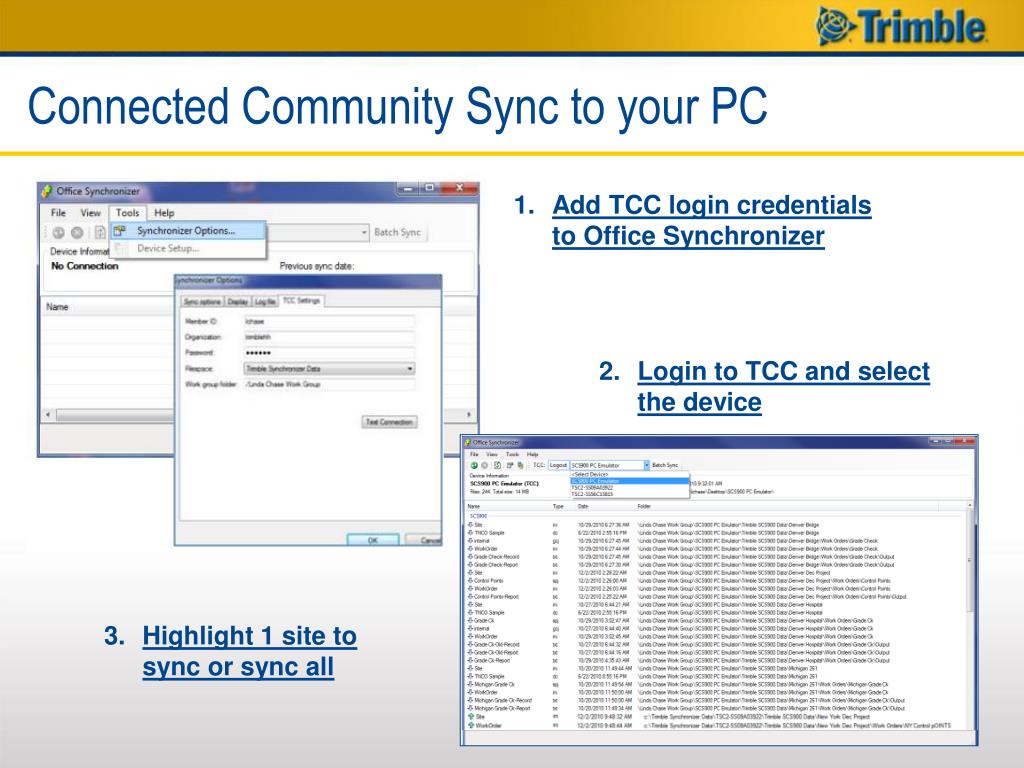The height and width of the screenshot is (768, 1024).
Task: Select the TCC Settings tab
Action: pyautogui.click(x=301, y=300)
